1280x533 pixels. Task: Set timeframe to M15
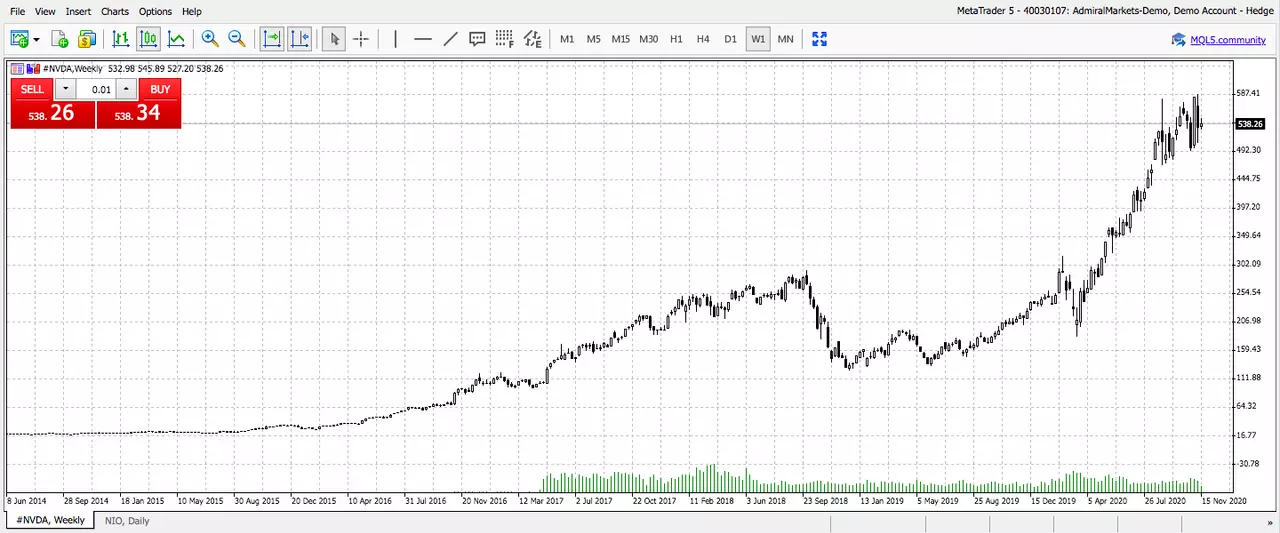[621, 39]
